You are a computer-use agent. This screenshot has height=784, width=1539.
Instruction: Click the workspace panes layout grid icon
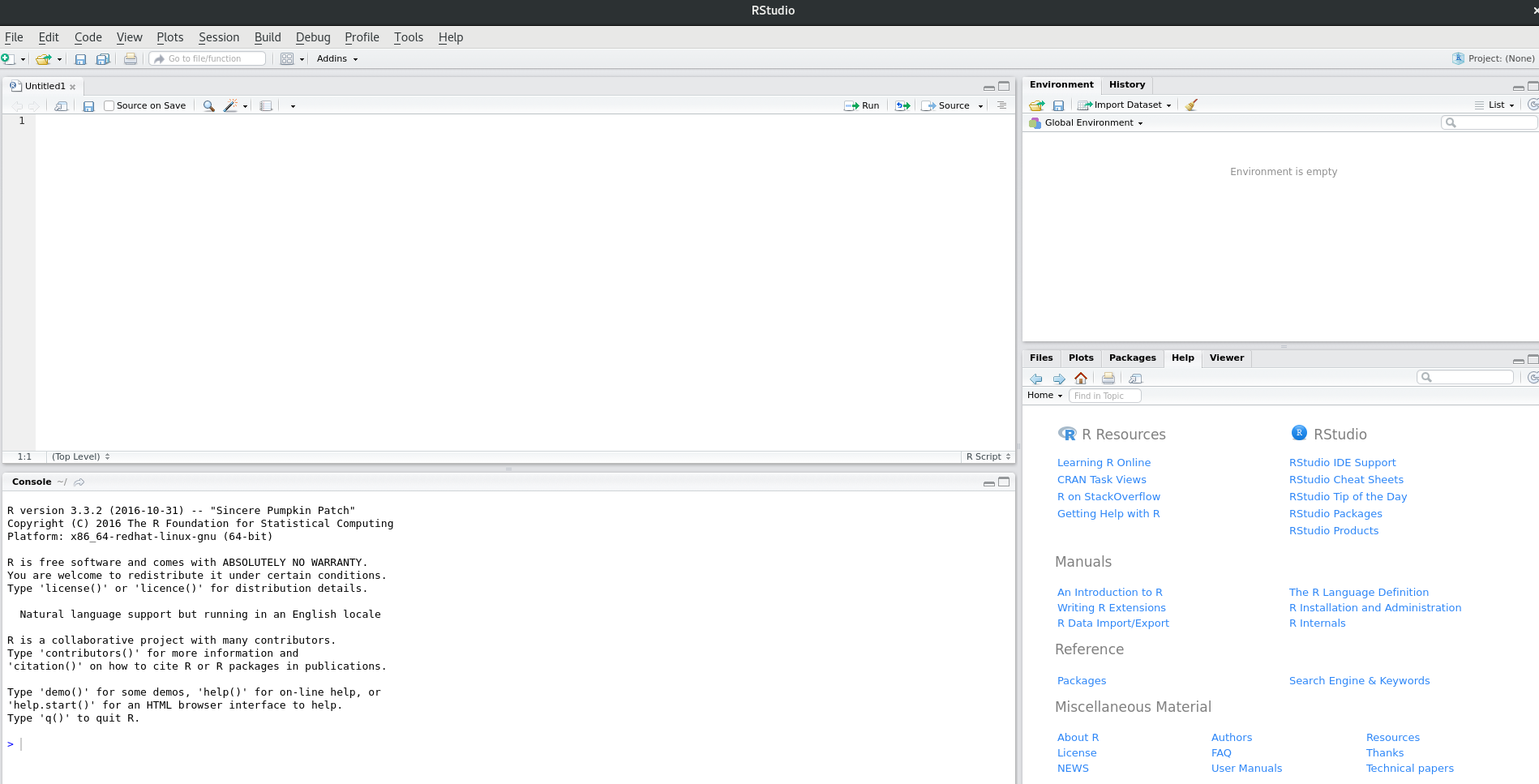coord(287,59)
